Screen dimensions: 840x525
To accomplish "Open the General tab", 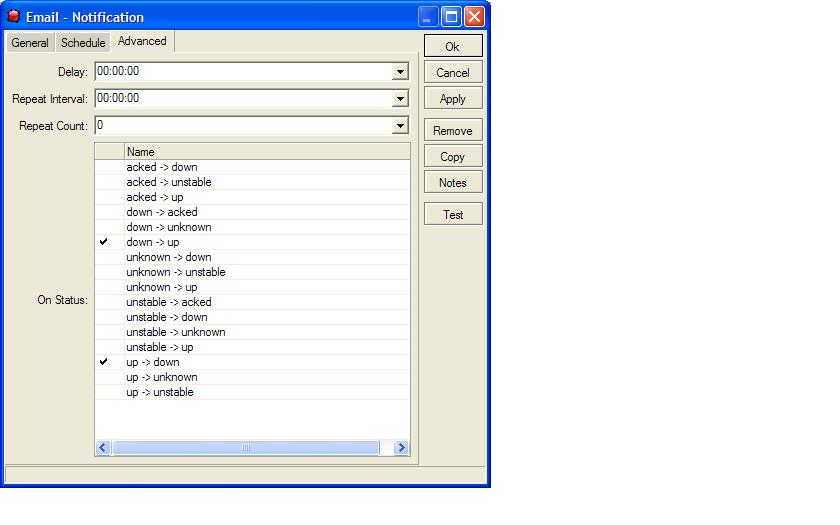I will point(30,43).
